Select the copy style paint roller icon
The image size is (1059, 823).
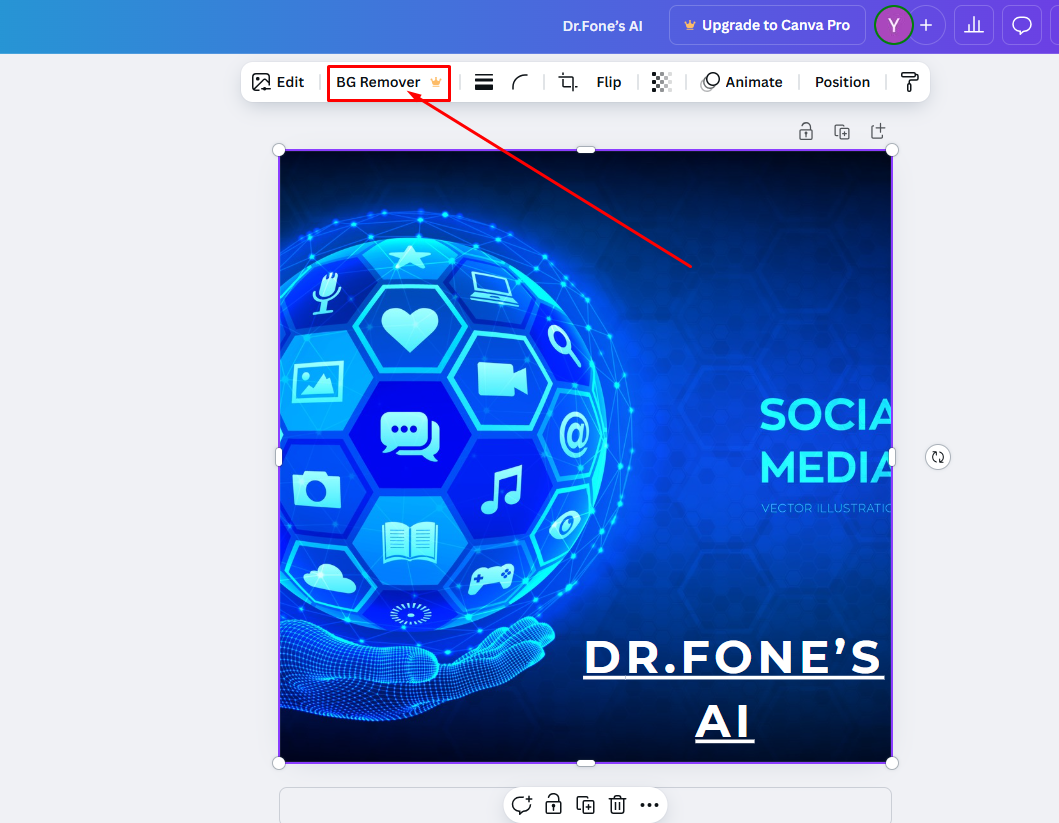[910, 82]
